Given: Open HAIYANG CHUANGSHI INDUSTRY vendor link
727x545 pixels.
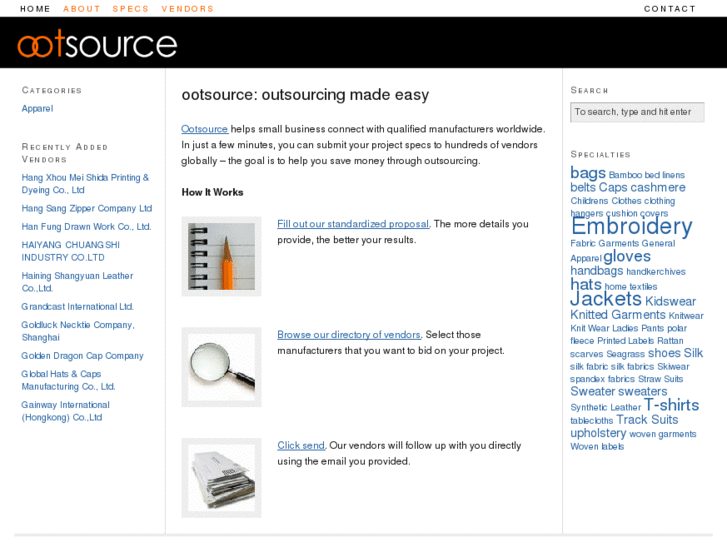Looking at the screenshot, I should click(70, 251).
